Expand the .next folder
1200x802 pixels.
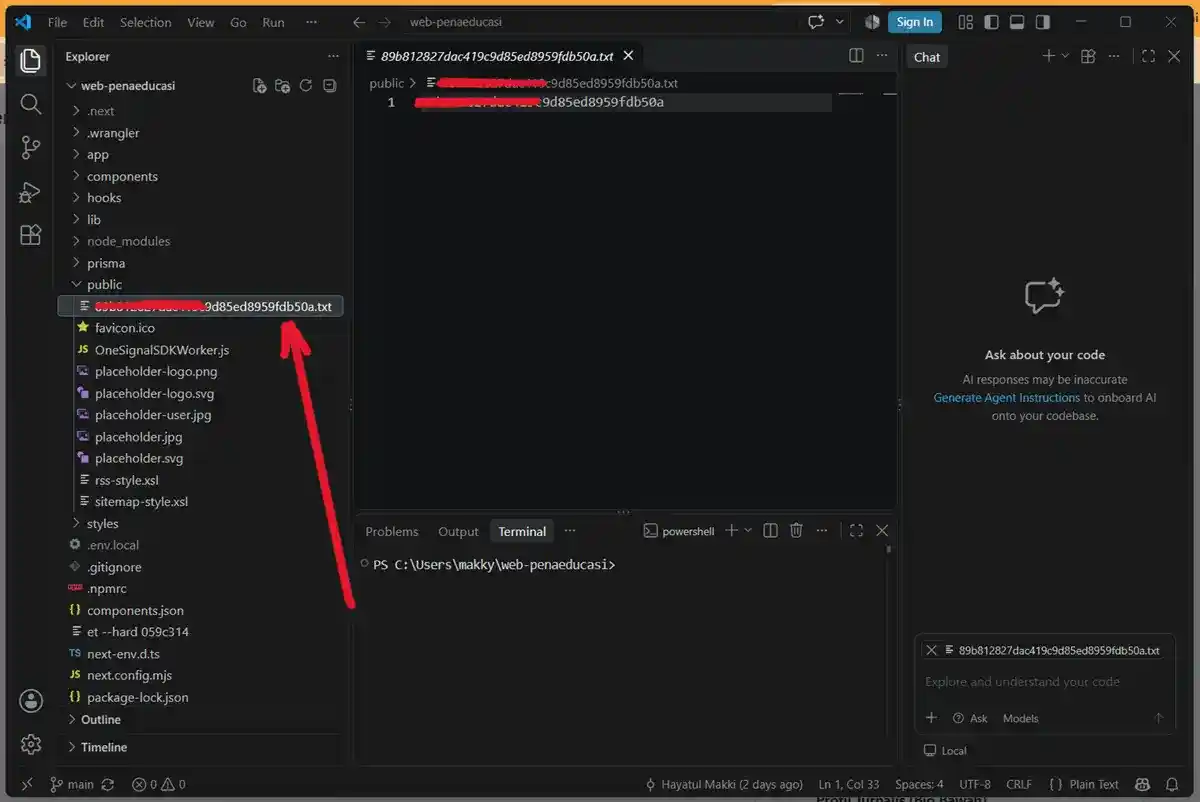pyautogui.click(x=100, y=111)
